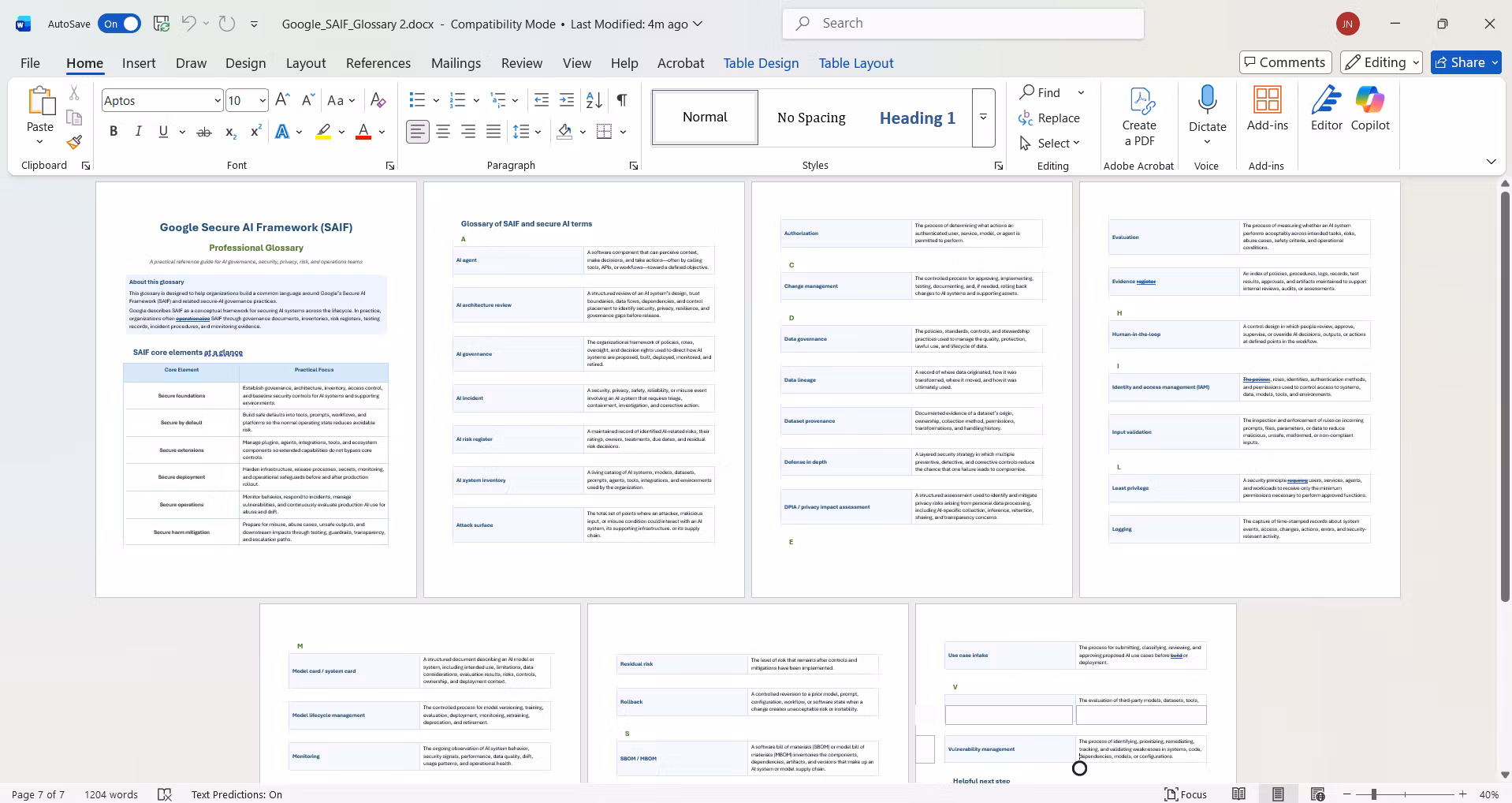
Task: Open the Select dropdown in Editing
Action: 1049,143
